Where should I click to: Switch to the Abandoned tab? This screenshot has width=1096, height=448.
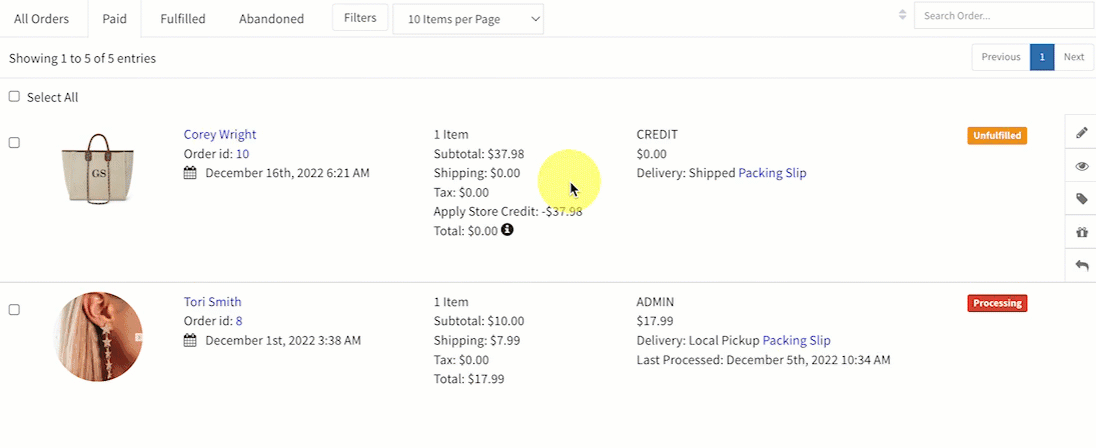pos(271,19)
